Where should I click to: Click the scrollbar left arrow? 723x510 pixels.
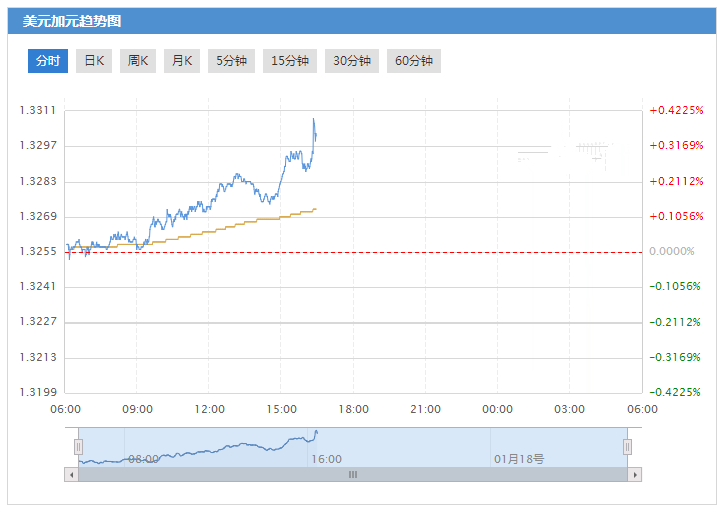72,475
